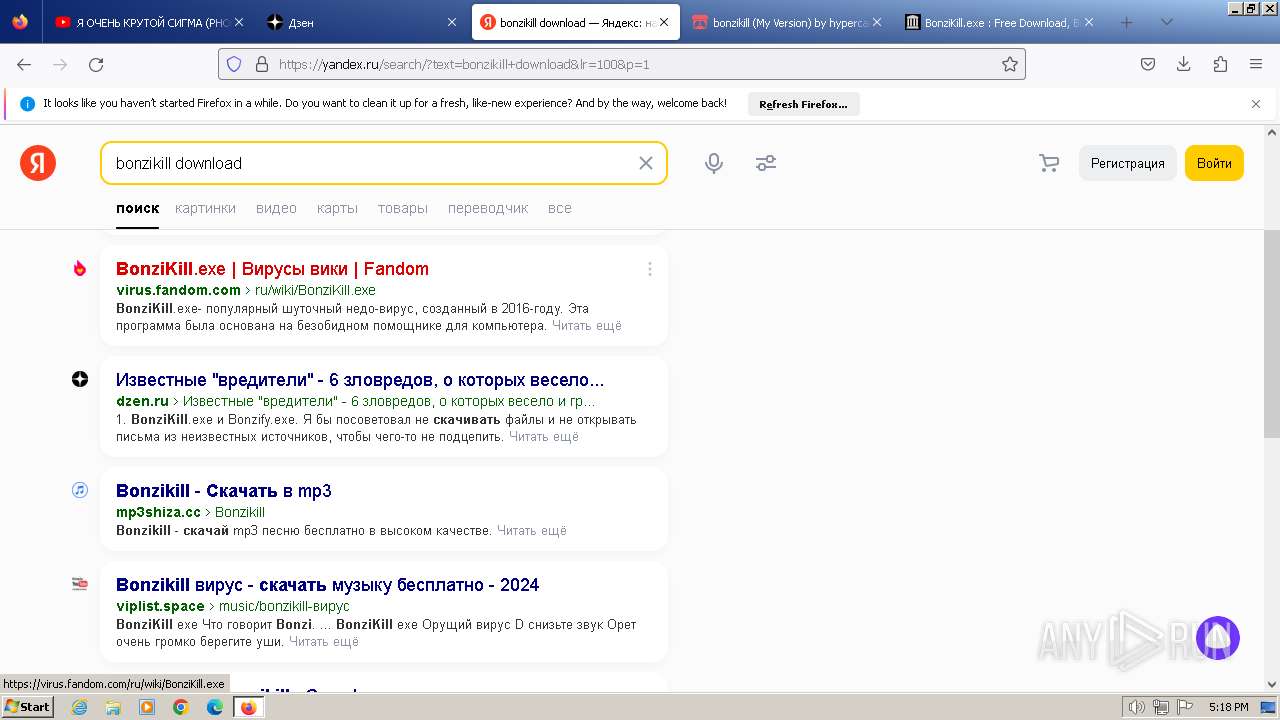Click the page vertical scrollbar thumb
1280x720 pixels.
(1272, 333)
